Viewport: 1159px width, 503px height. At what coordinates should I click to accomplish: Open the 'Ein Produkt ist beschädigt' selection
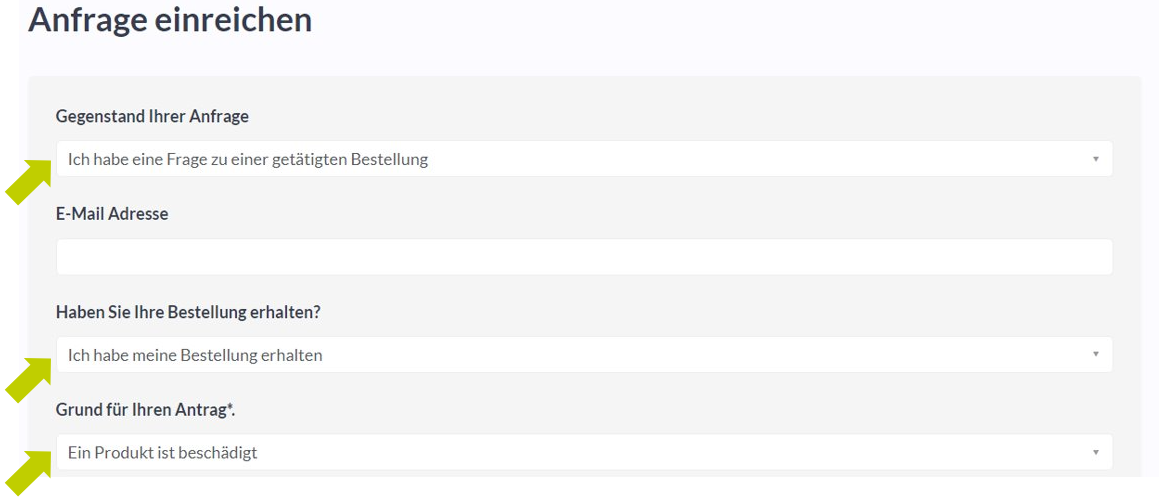pos(584,452)
